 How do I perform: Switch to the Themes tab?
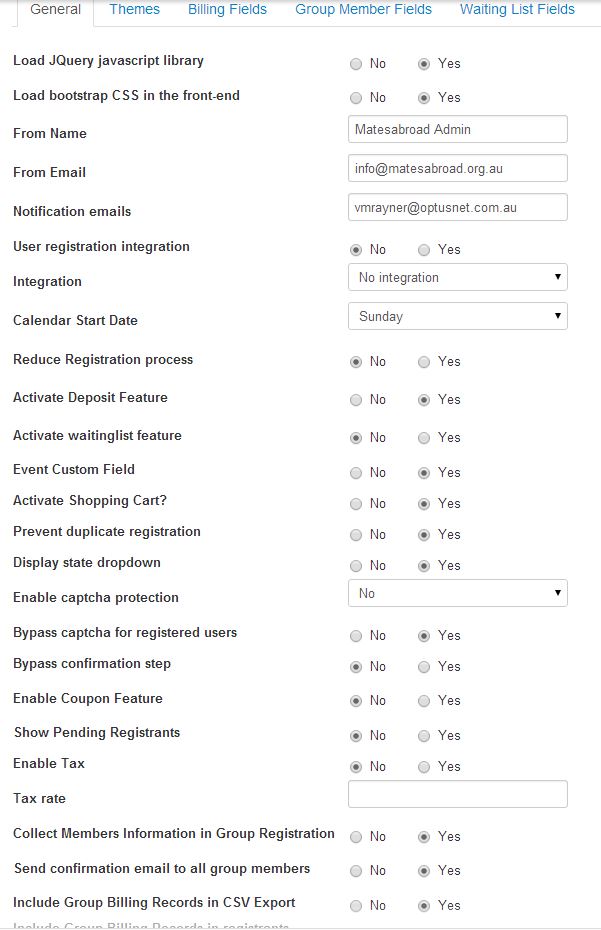pyautogui.click(x=134, y=10)
